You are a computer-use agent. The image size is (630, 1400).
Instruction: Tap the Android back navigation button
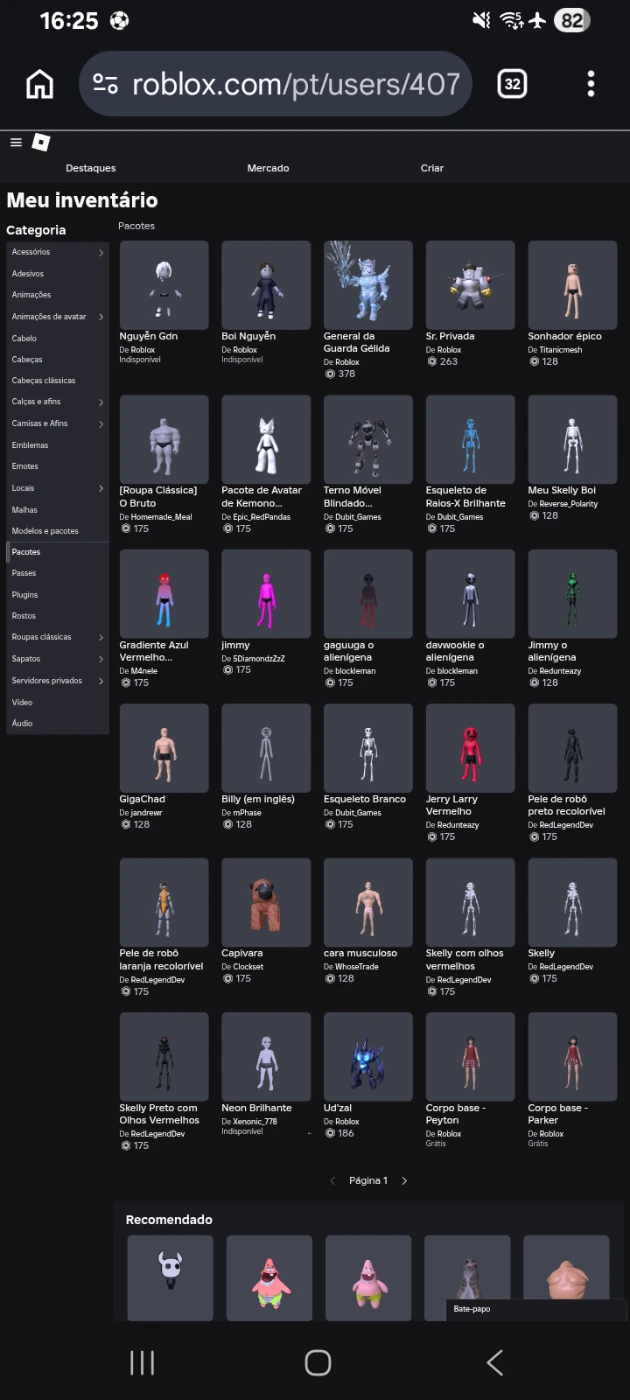[494, 1362]
